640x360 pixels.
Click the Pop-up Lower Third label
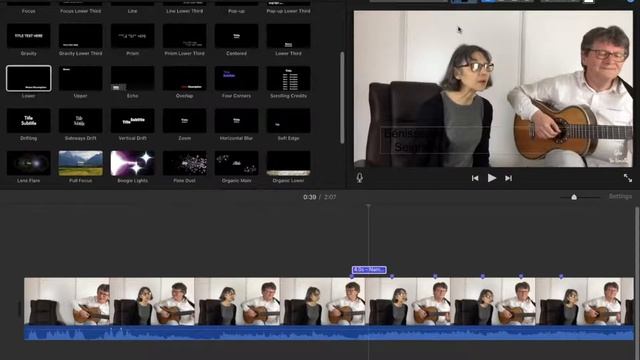point(288,11)
